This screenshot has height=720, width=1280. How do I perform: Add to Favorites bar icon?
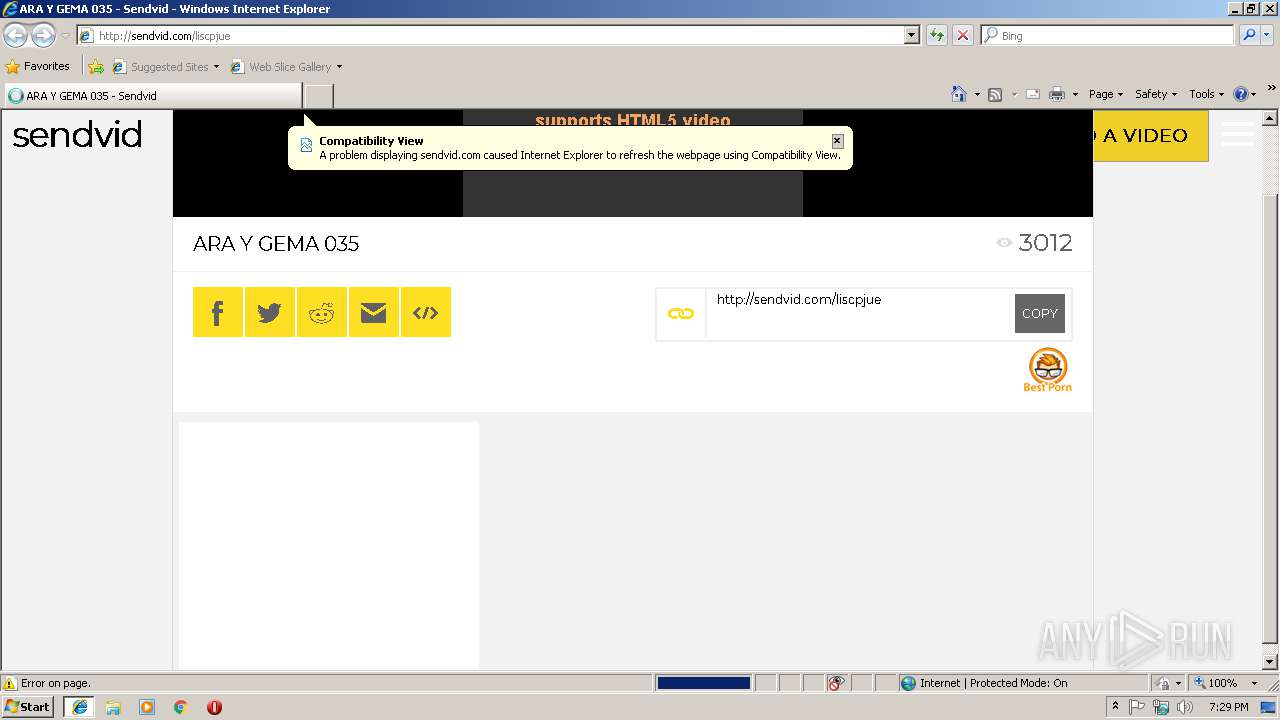coord(96,67)
